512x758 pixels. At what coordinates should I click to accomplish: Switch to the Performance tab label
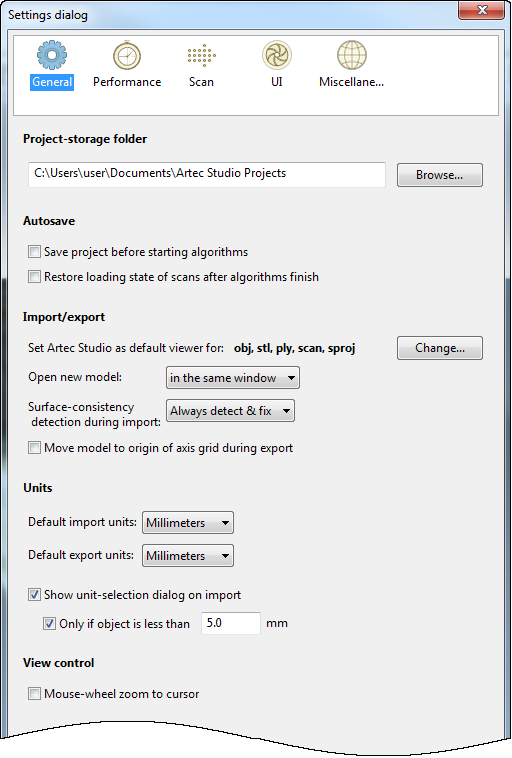pyautogui.click(x=127, y=82)
